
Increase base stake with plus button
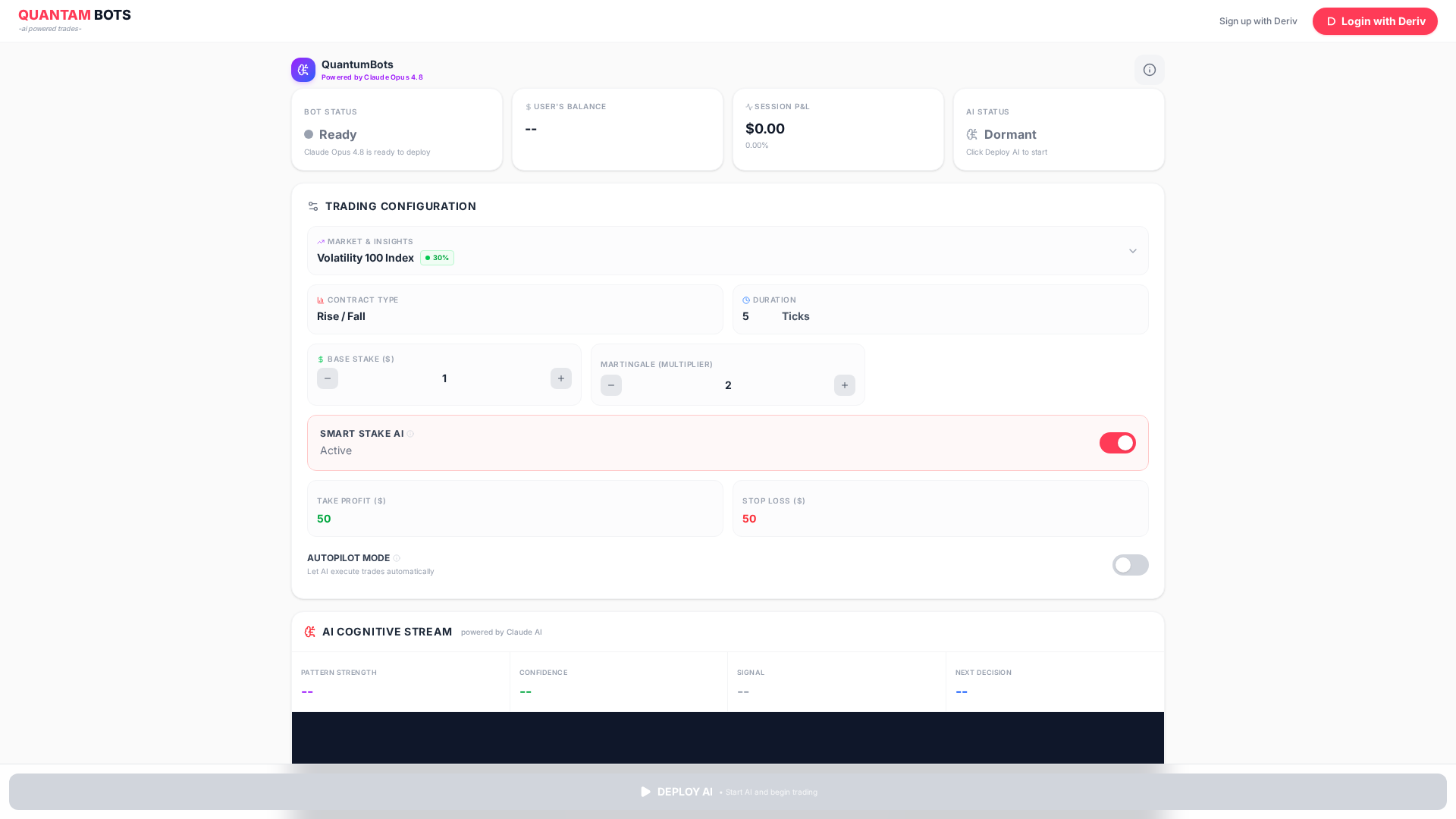pyautogui.click(x=561, y=378)
